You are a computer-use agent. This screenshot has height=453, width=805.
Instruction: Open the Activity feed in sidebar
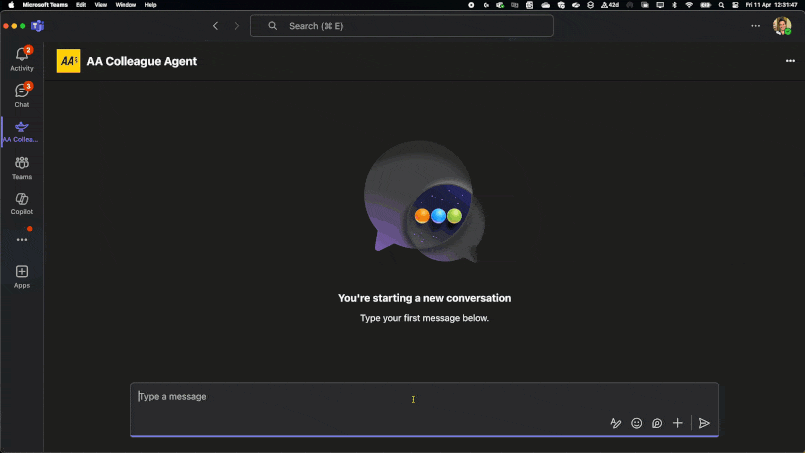pyautogui.click(x=22, y=58)
